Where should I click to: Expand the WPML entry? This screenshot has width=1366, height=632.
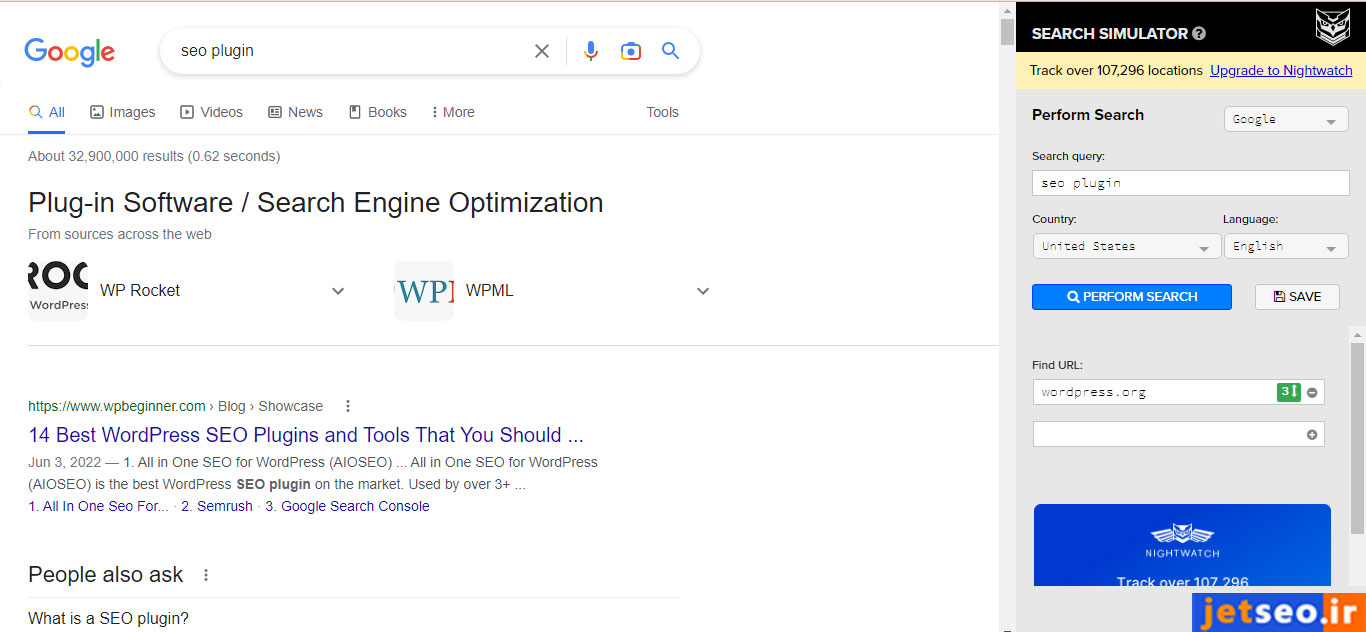(x=703, y=291)
